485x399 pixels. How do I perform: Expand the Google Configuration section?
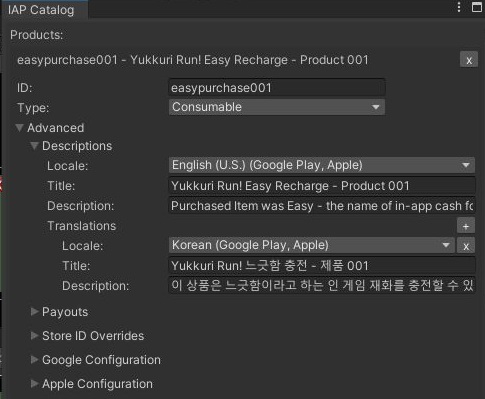click(34, 360)
